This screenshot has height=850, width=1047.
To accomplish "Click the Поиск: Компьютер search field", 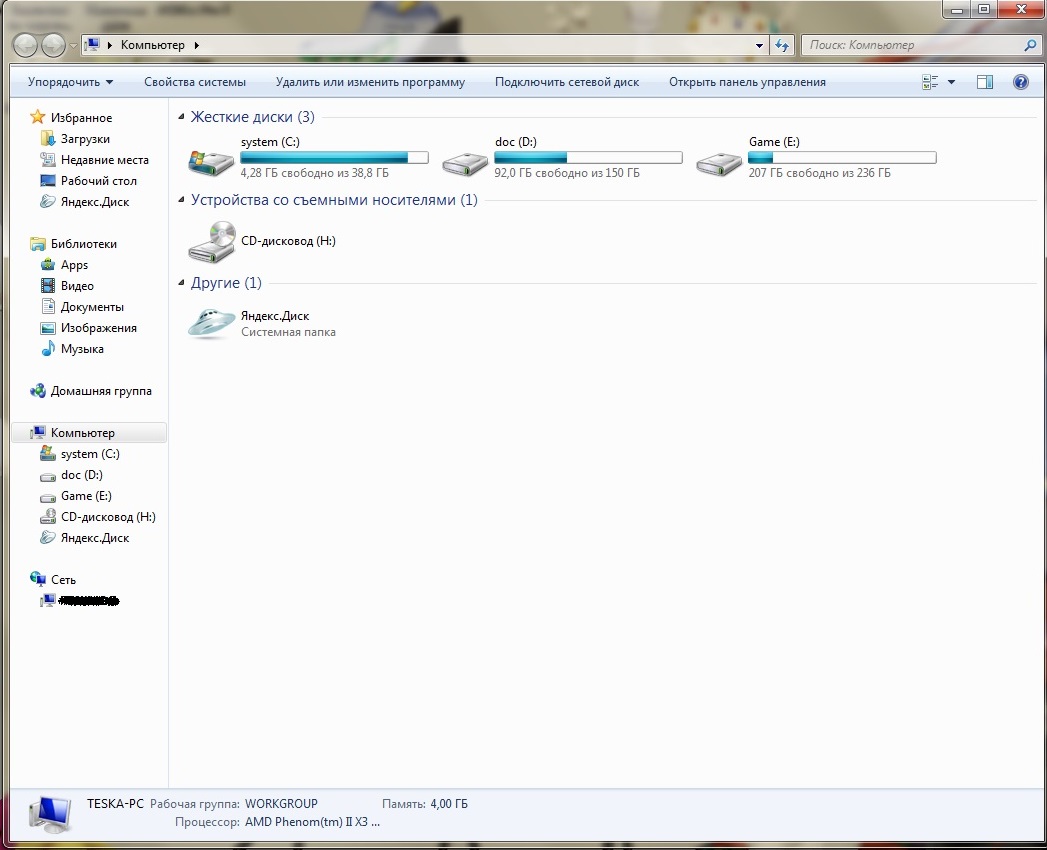I will click(x=910, y=45).
